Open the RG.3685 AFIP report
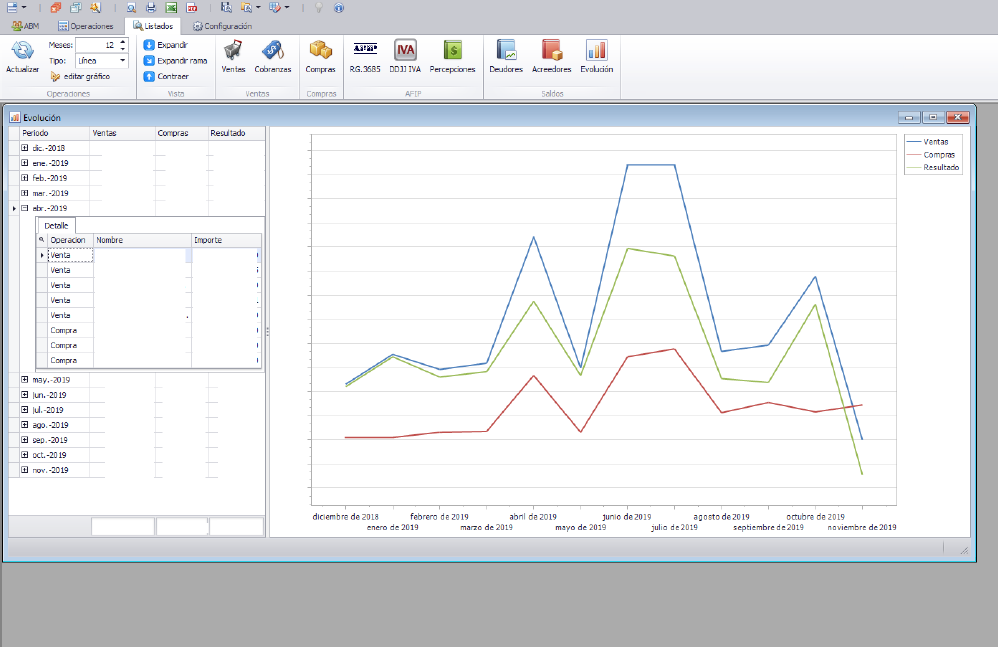 (364, 51)
